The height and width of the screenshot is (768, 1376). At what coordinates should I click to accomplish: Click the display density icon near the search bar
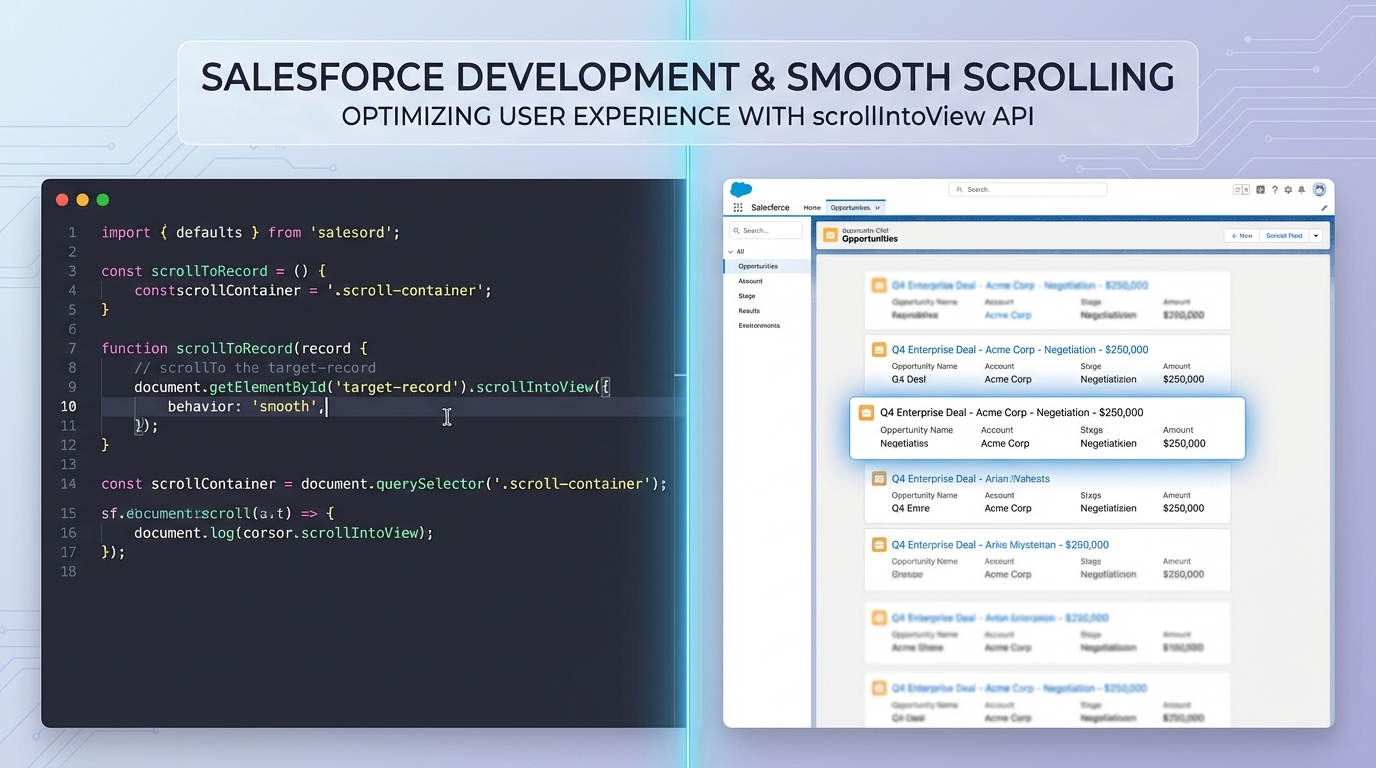click(x=1241, y=189)
